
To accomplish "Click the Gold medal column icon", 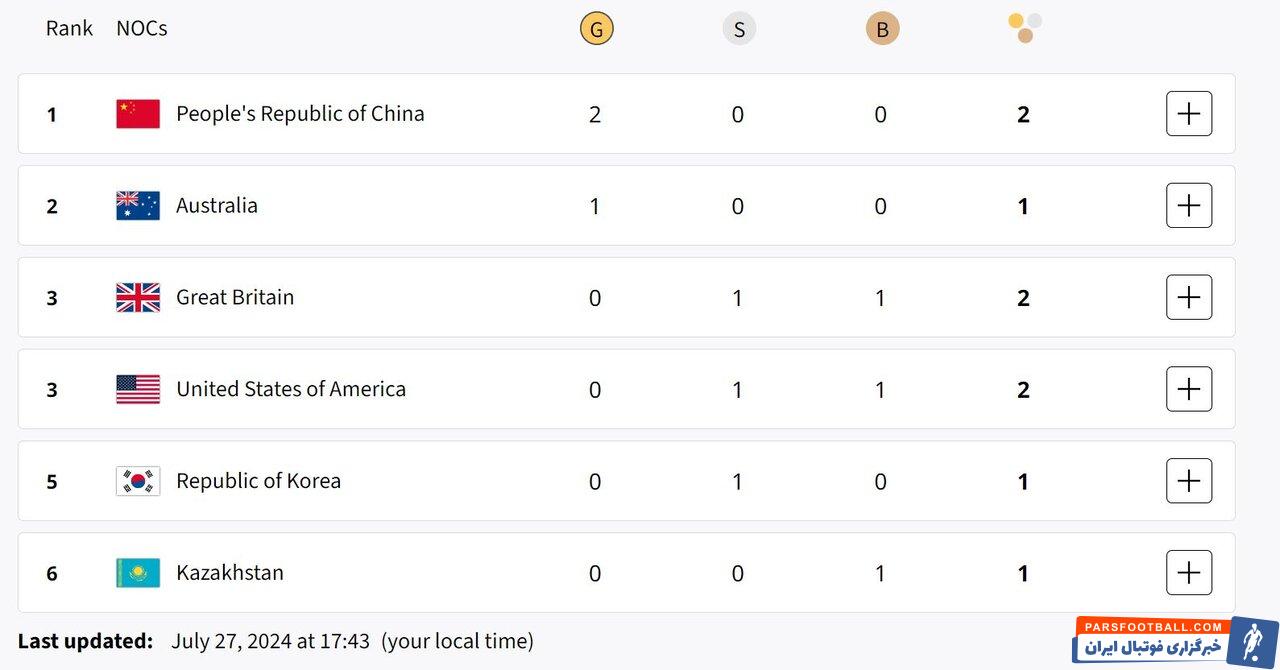I will coord(596,29).
